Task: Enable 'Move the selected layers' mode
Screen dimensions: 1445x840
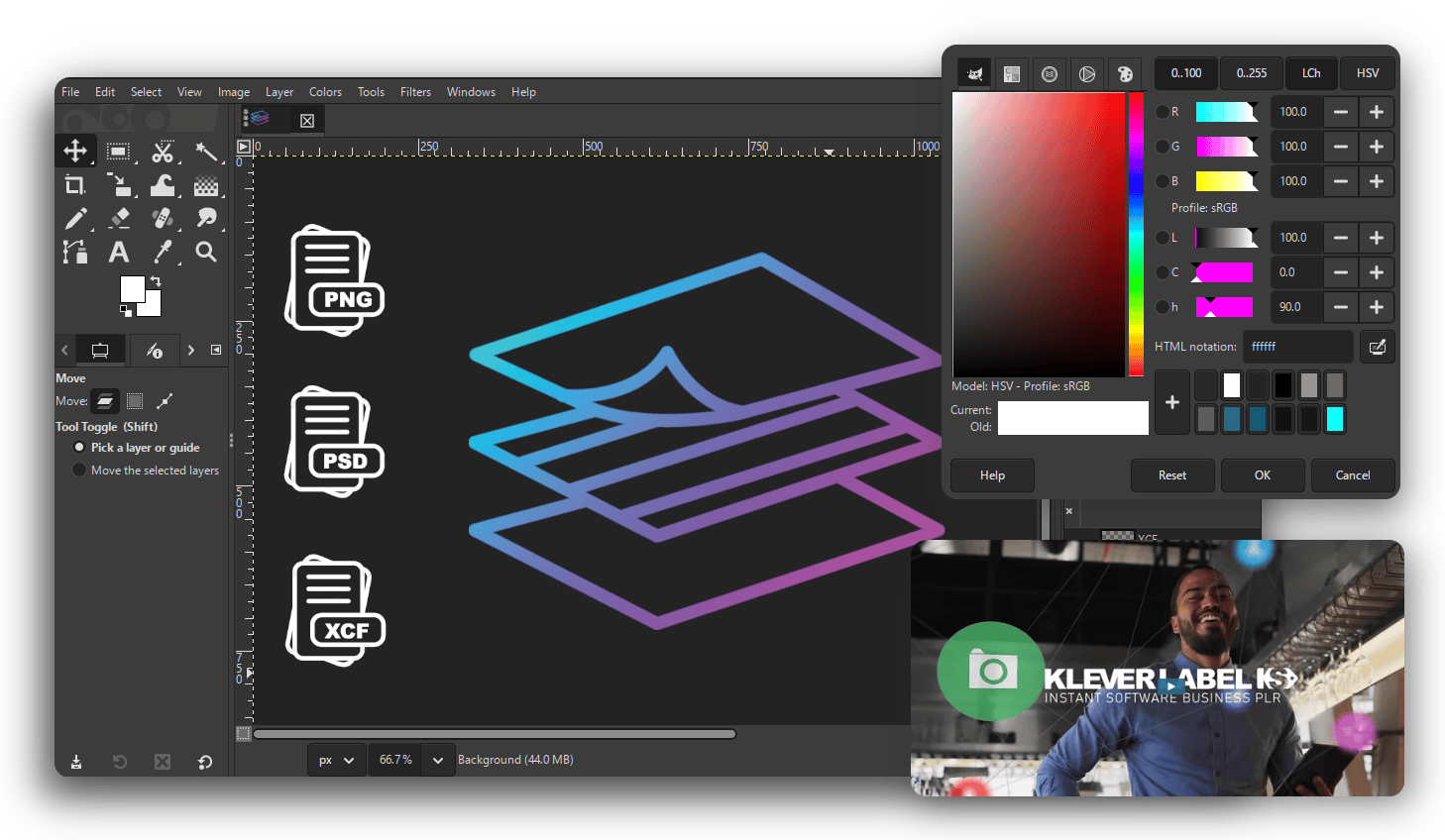Action: coord(79,470)
